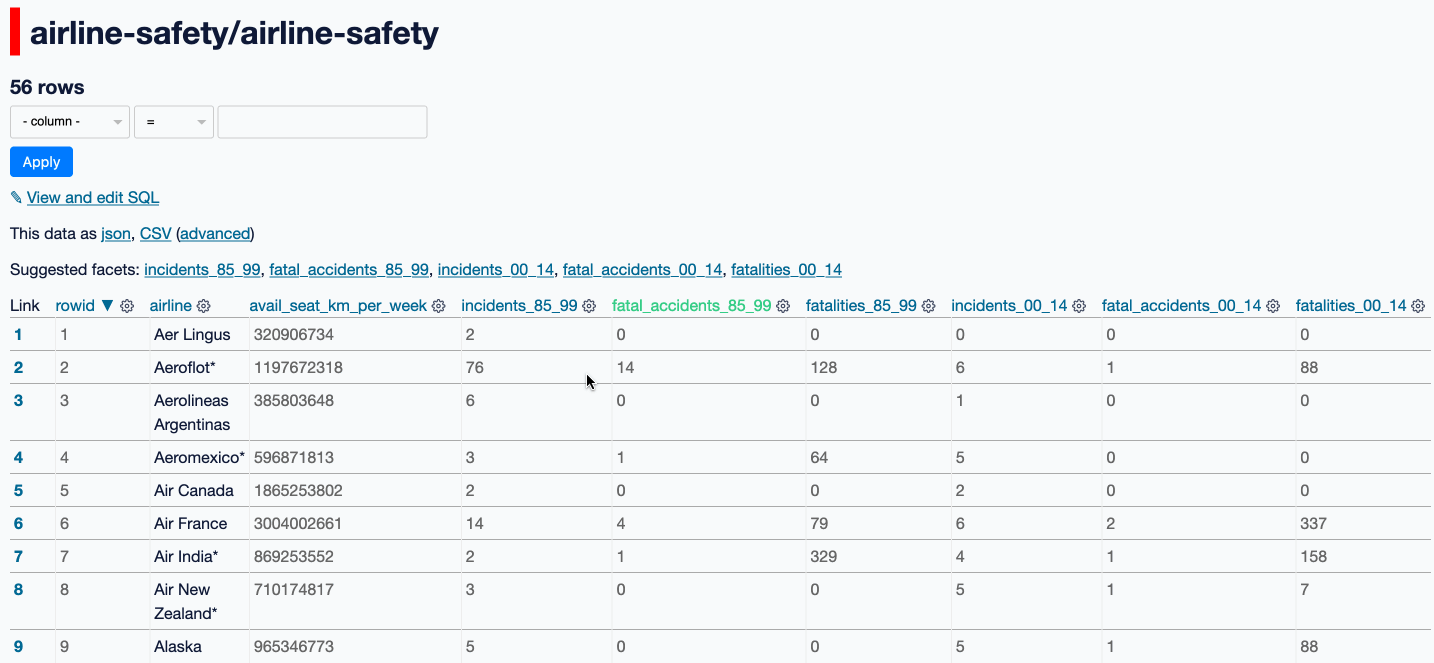Add suggested facet incidents_85_99

pyautogui.click(x=203, y=270)
